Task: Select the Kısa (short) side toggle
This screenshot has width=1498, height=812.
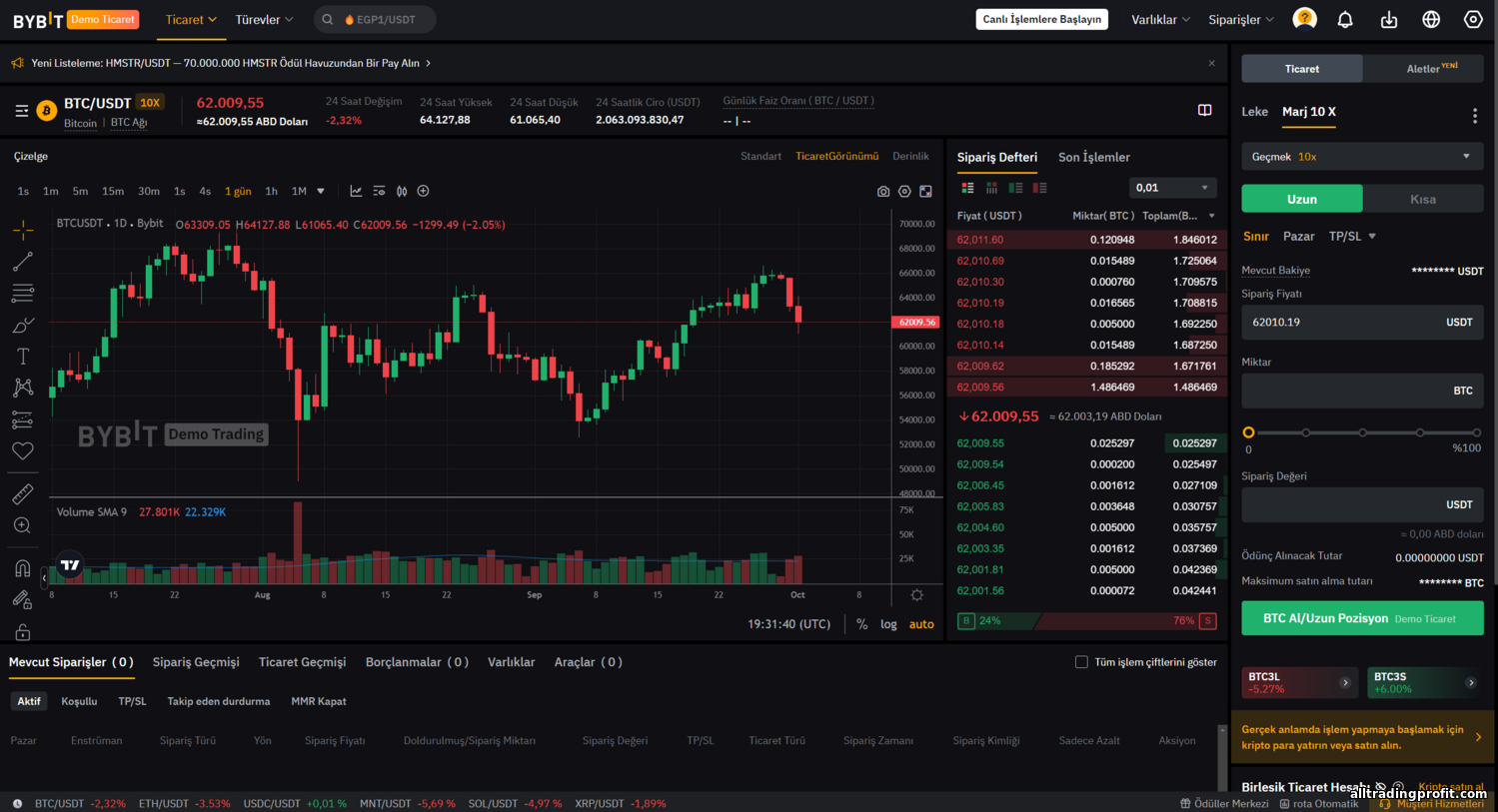Action: [1423, 199]
